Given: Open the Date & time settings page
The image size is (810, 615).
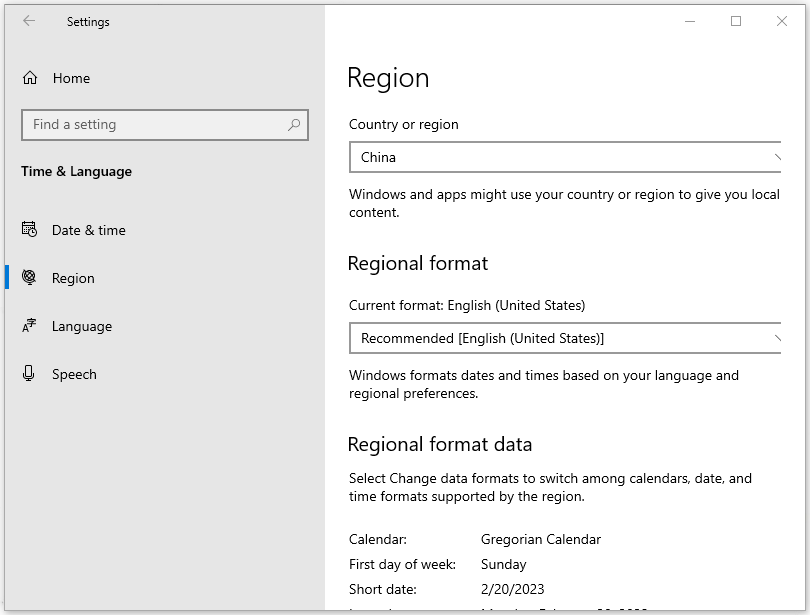Looking at the screenshot, I should coord(165,230).
